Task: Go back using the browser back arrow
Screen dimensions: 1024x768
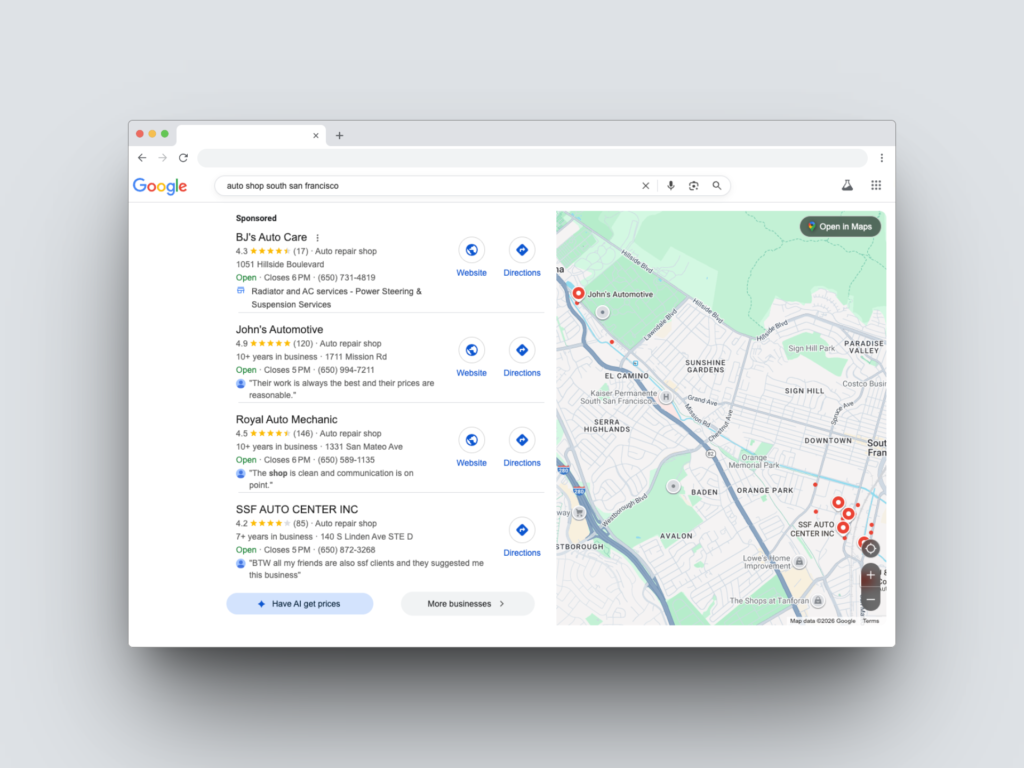Action: pyautogui.click(x=141, y=157)
